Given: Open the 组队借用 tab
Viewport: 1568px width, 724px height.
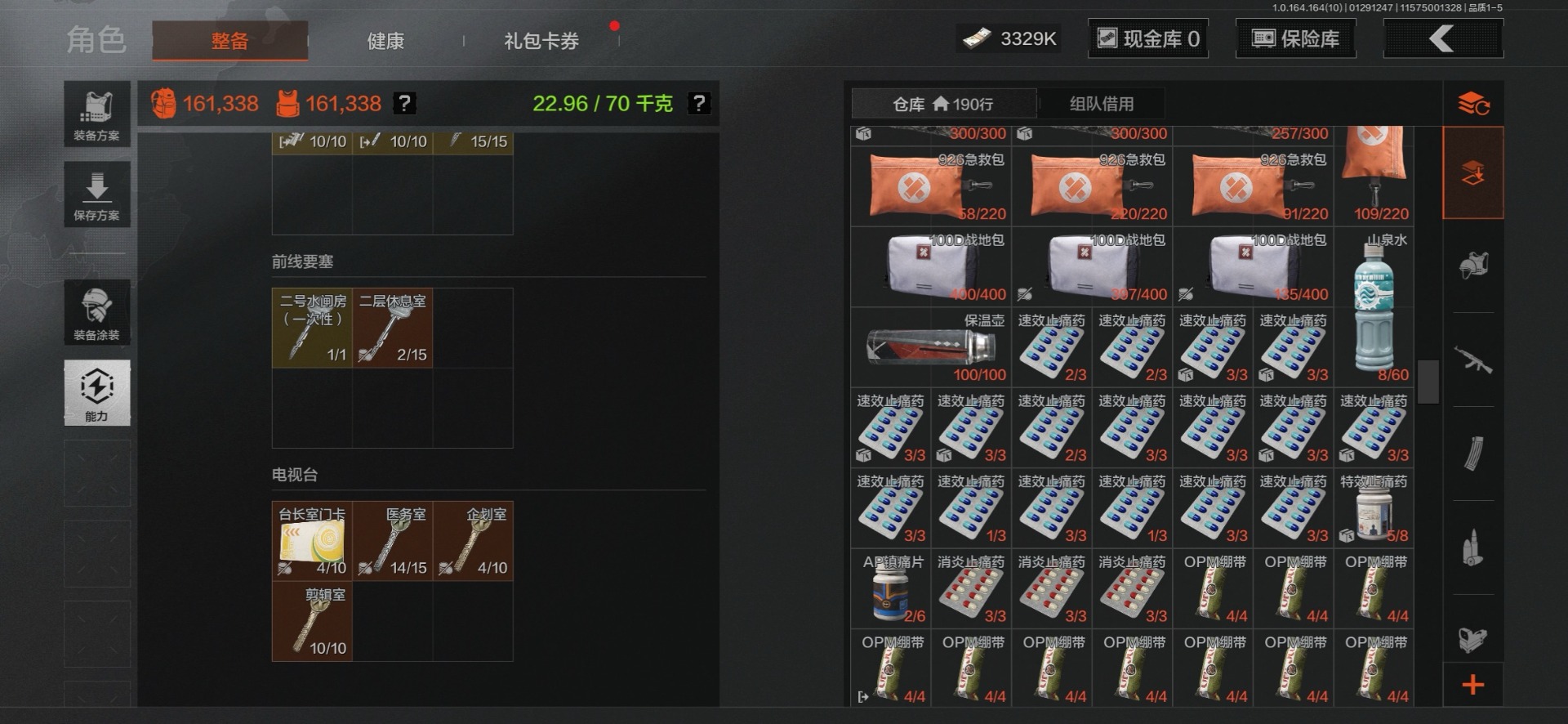Looking at the screenshot, I should coord(1102,104).
